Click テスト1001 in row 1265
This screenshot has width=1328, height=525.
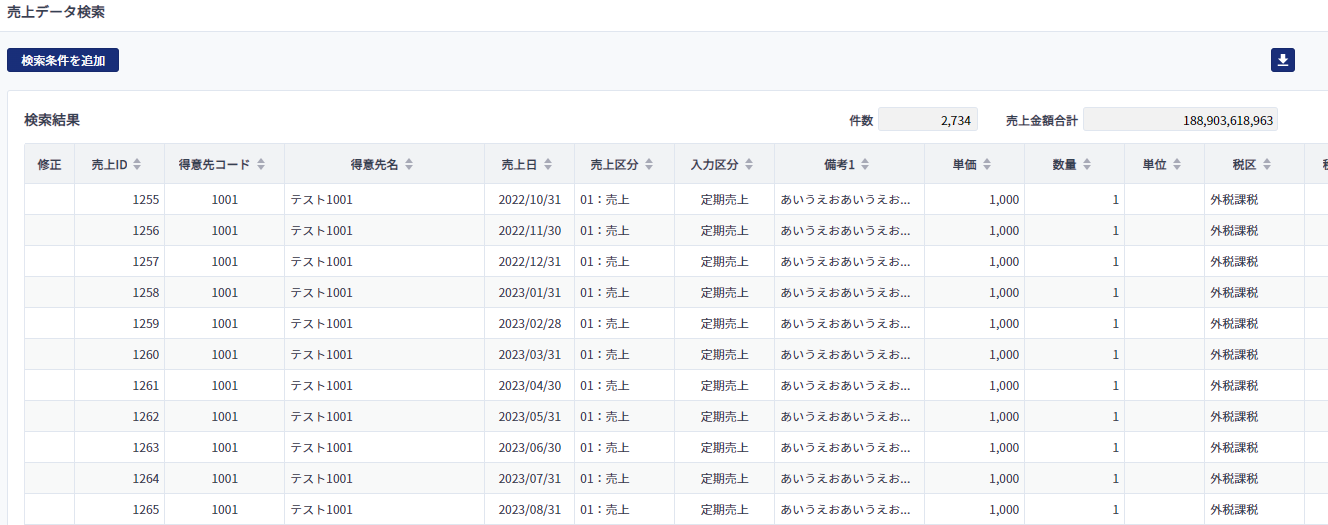(x=322, y=510)
